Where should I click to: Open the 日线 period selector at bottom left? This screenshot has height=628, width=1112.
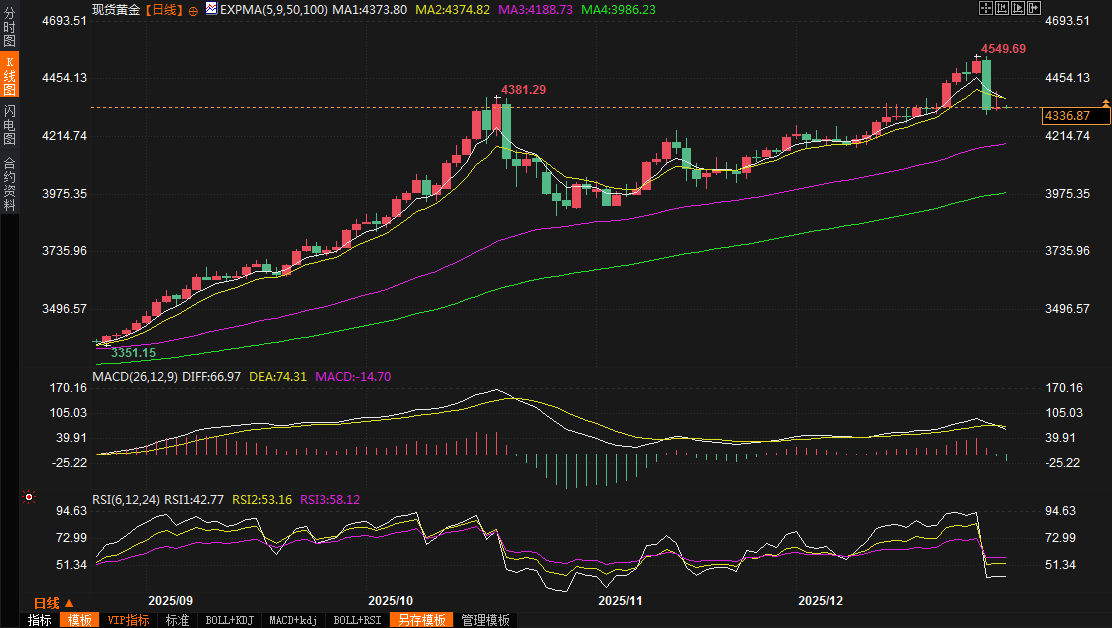click(x=52, y=603)
